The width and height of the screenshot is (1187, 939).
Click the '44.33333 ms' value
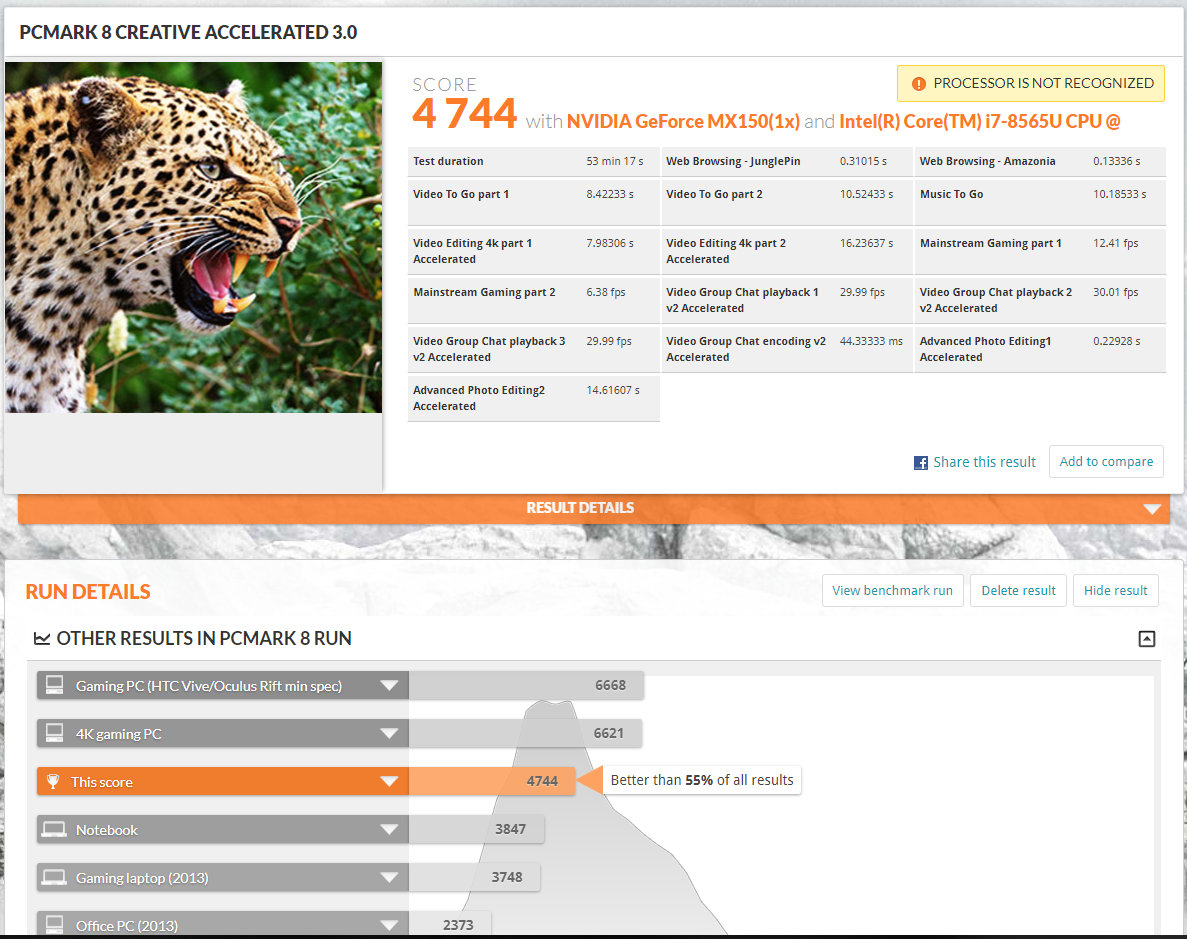tap(871, 342)
